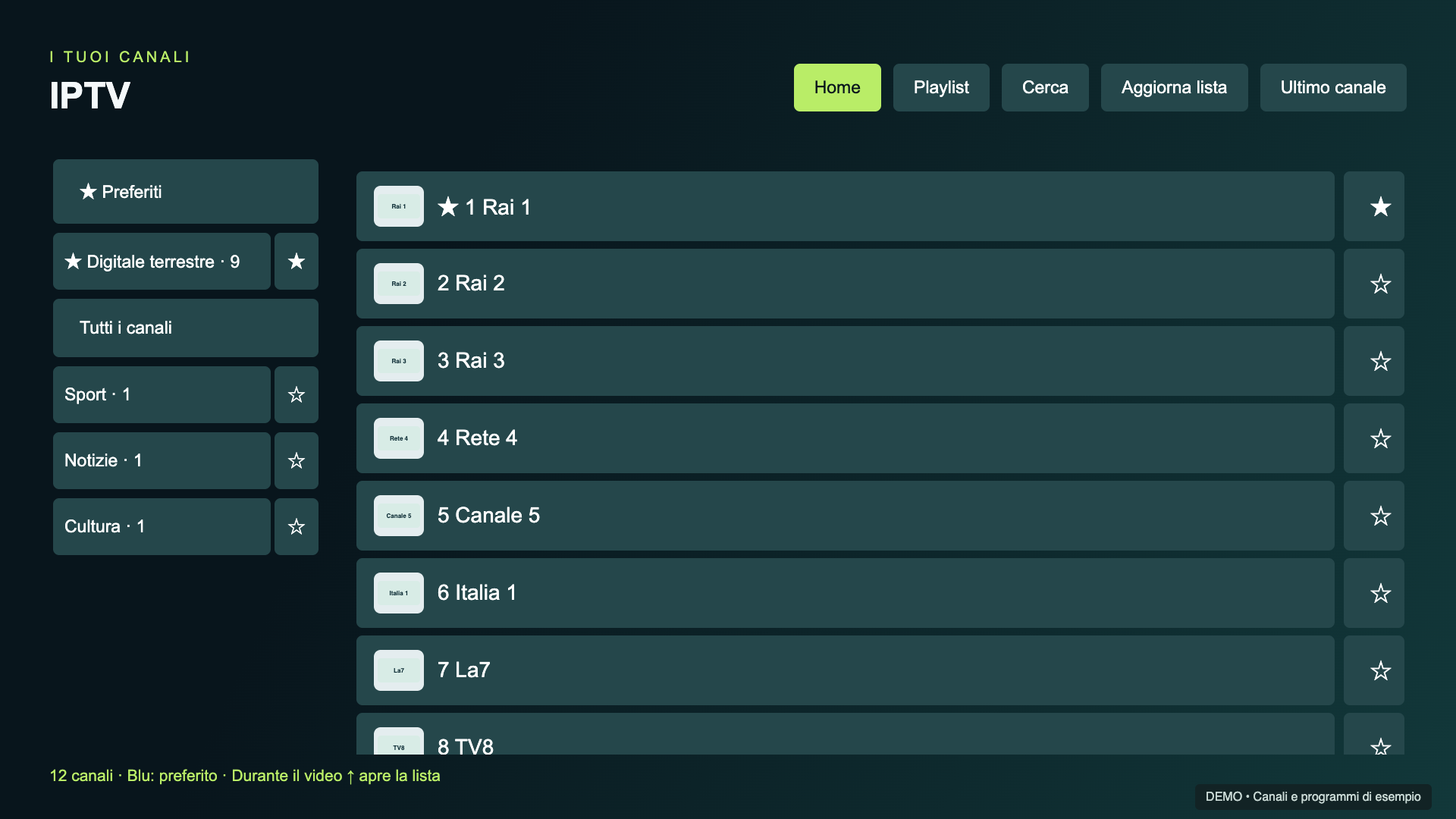Play channel 4 Rete 4
Screen dimensions: 1456x819
tap(845, 438)
